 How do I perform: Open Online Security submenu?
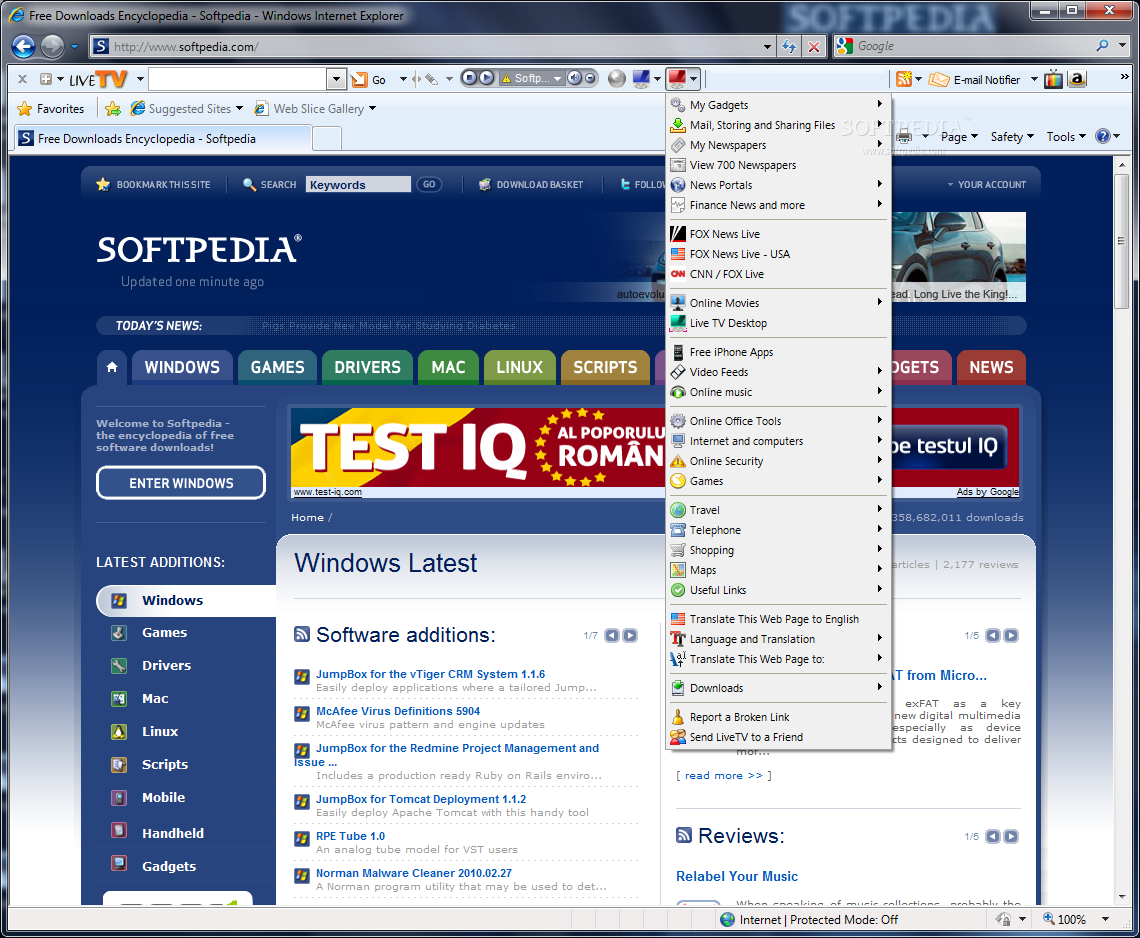[x=777, y=461]
